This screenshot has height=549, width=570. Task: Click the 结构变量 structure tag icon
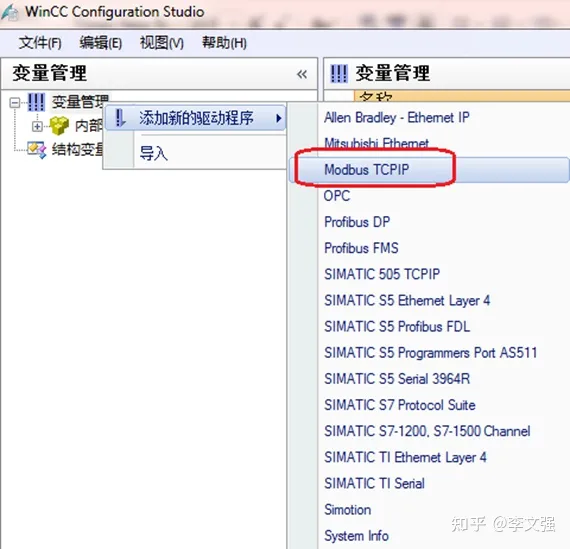click(37, 149)
